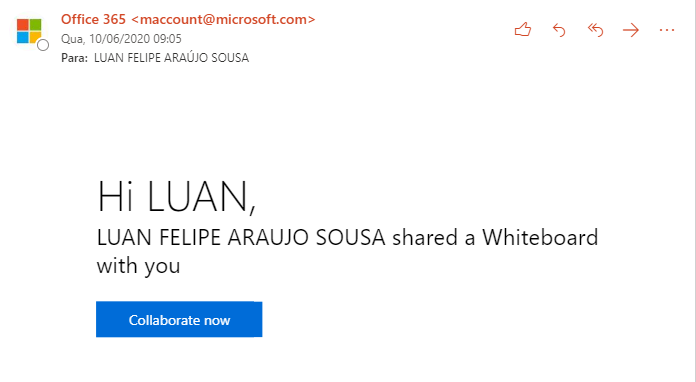Reply to the Office 365 email

pyautogui.click(x=559, y=30)
